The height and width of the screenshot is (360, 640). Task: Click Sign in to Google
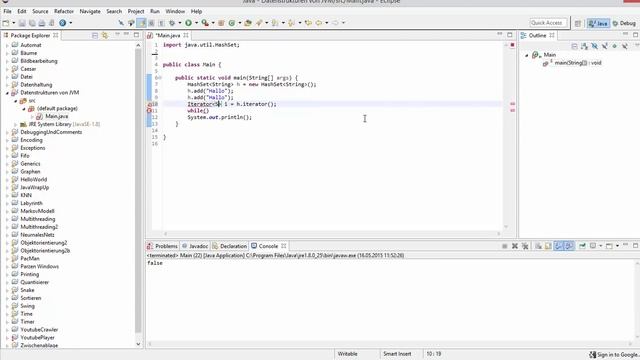613,355
